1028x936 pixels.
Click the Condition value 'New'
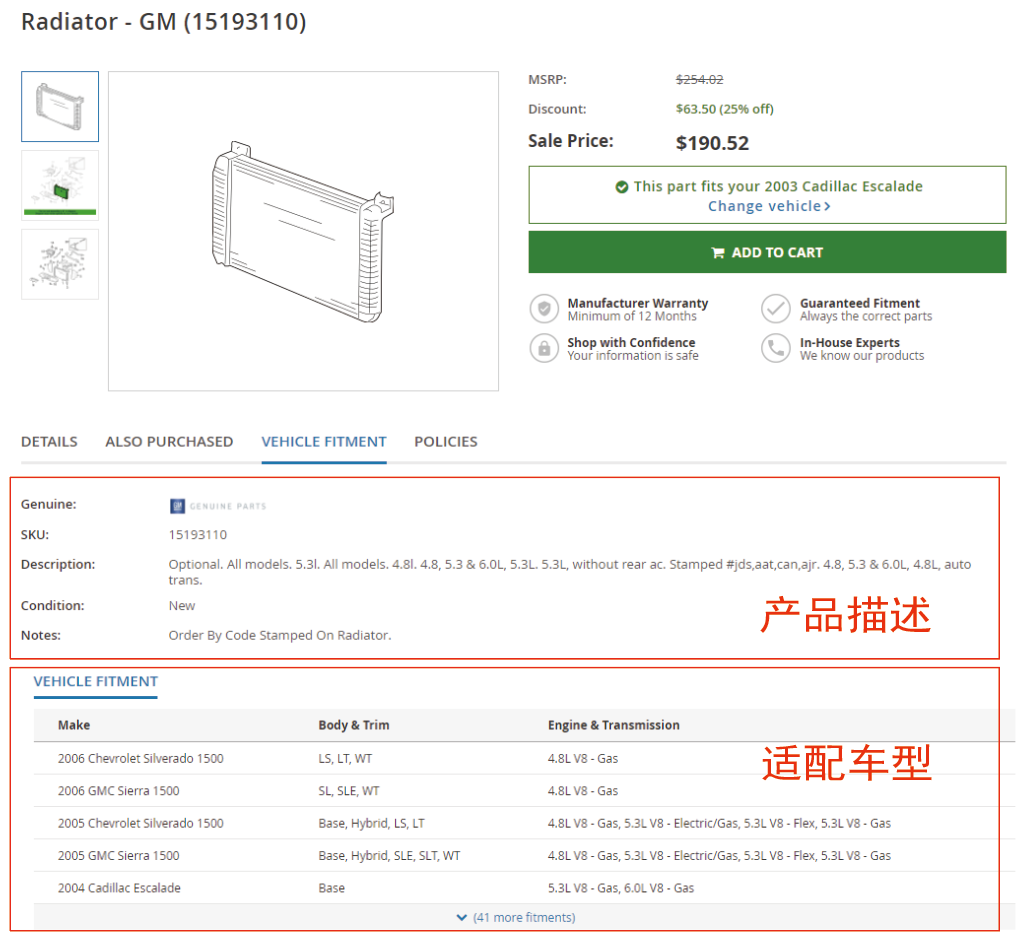[x=182, y=606]
